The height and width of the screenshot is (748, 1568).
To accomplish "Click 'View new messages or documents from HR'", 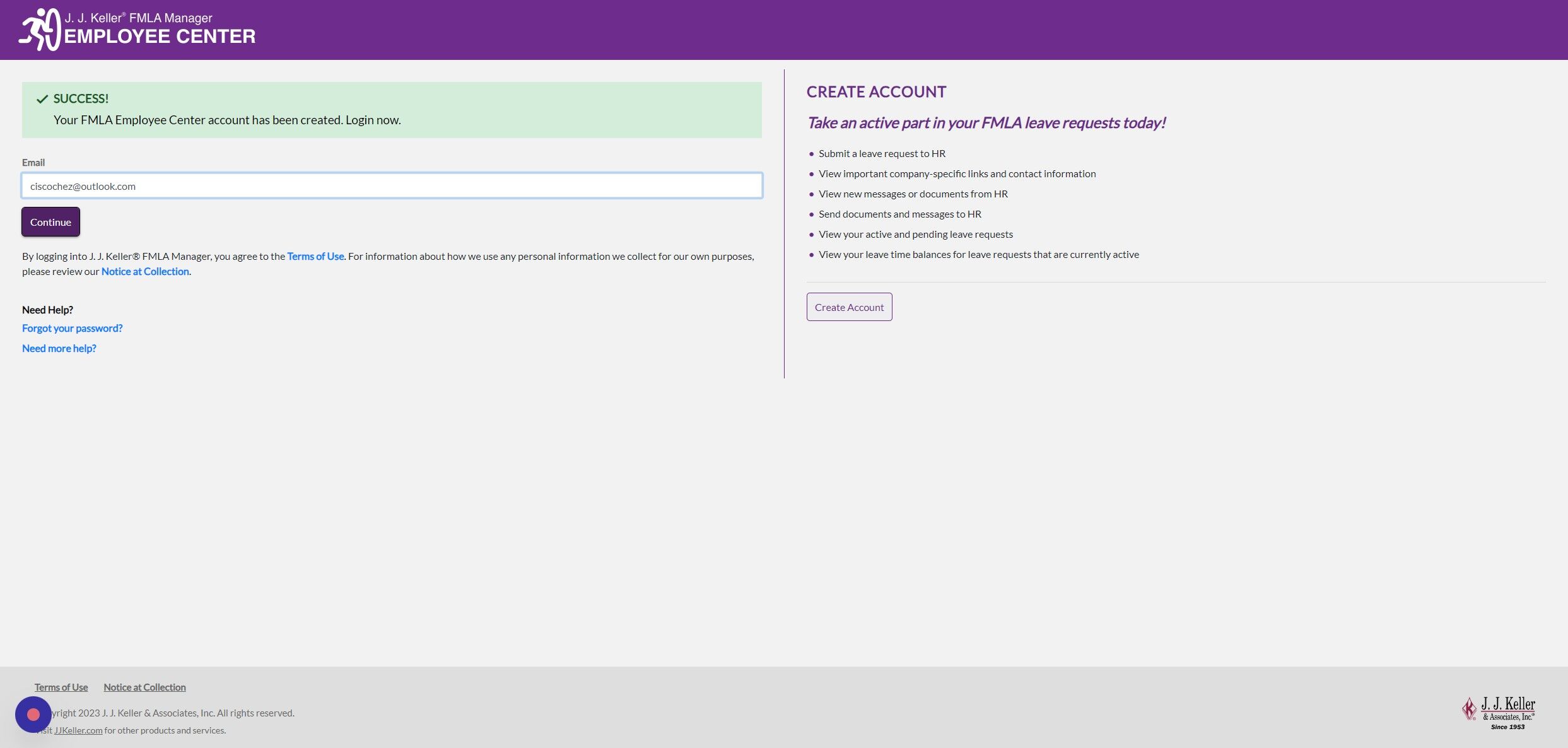I will (913, 194).
